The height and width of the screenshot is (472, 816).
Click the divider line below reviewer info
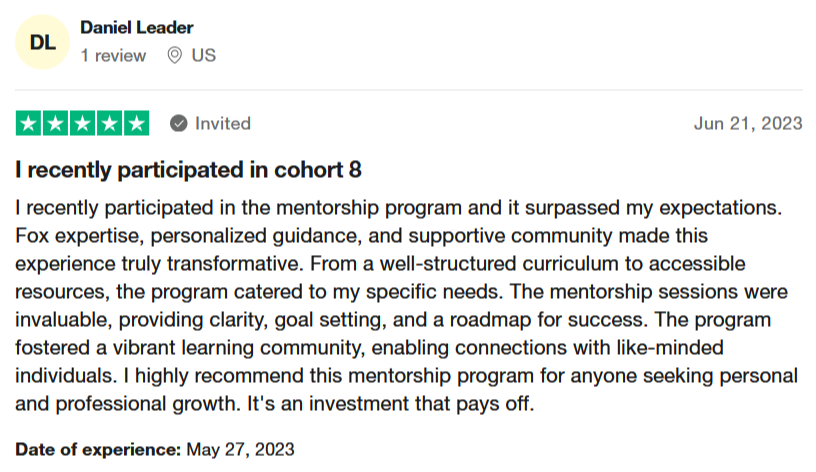pyautogui.click(x=408, y=90)
